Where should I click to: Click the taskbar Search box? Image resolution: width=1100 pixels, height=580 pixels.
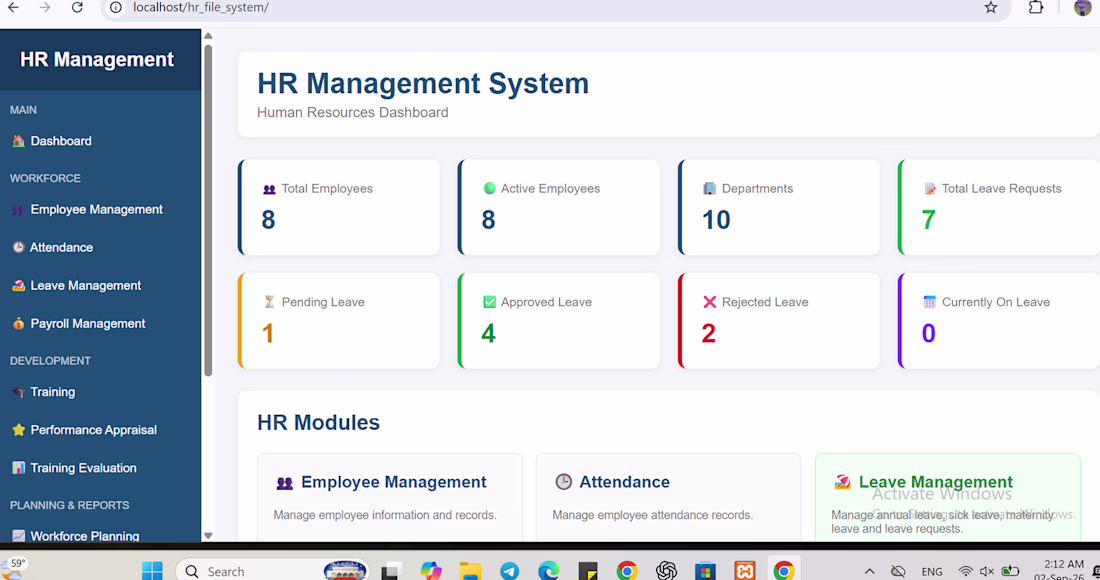point(273,571)
